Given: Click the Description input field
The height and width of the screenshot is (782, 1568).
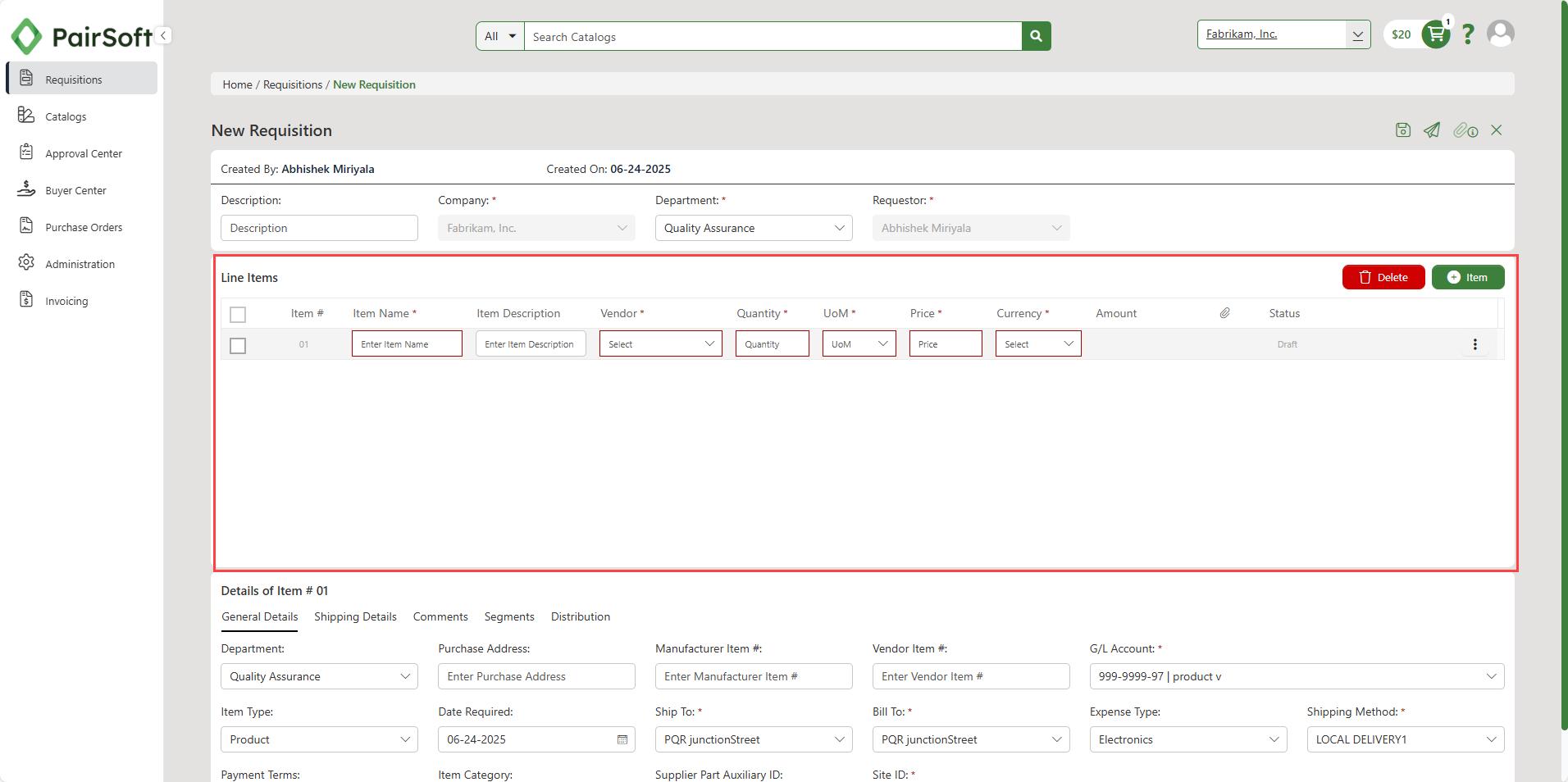Looking at the screenshot, I should point(319,228).
